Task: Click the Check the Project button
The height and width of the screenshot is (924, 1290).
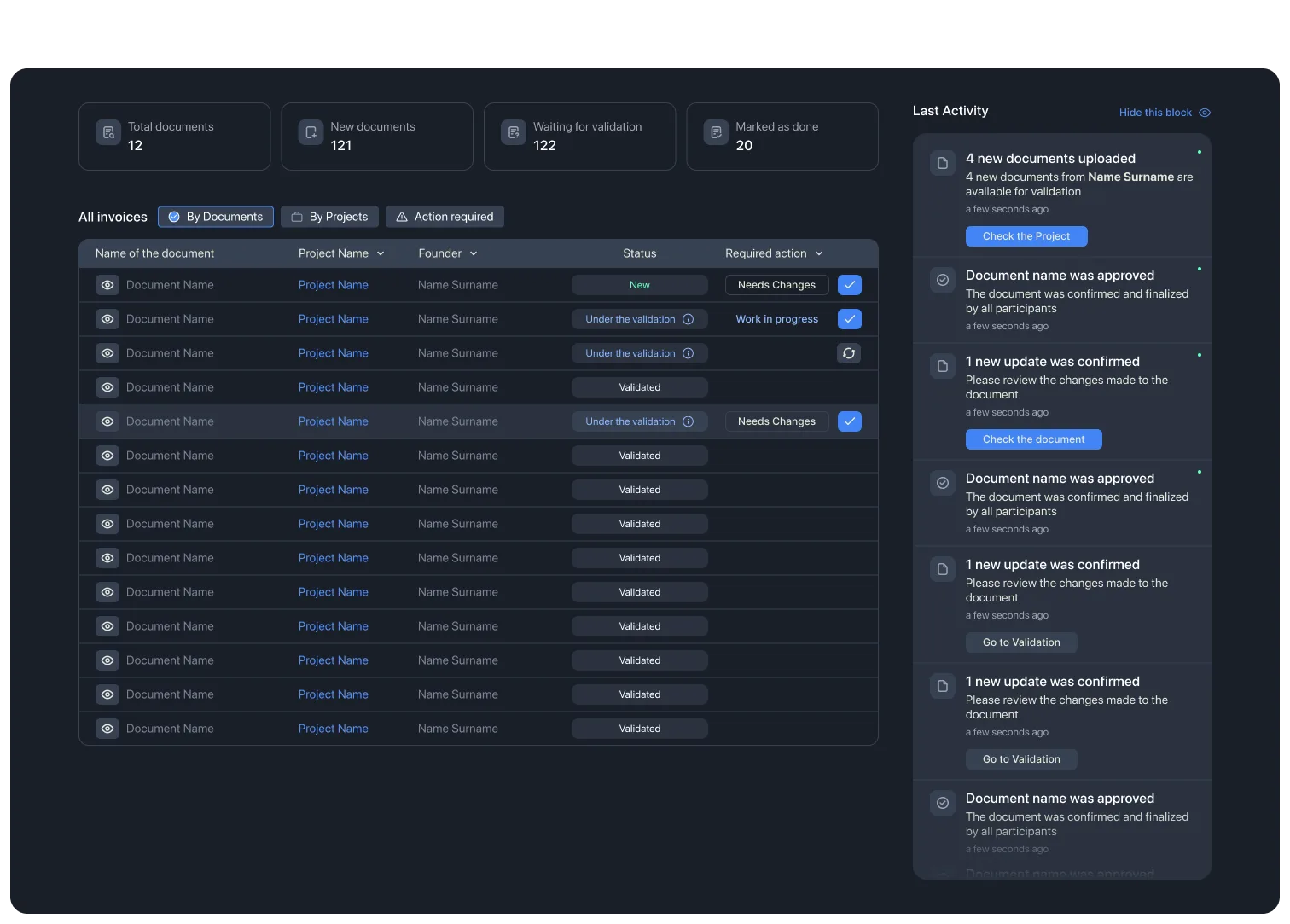Action: coord(1026,236)
